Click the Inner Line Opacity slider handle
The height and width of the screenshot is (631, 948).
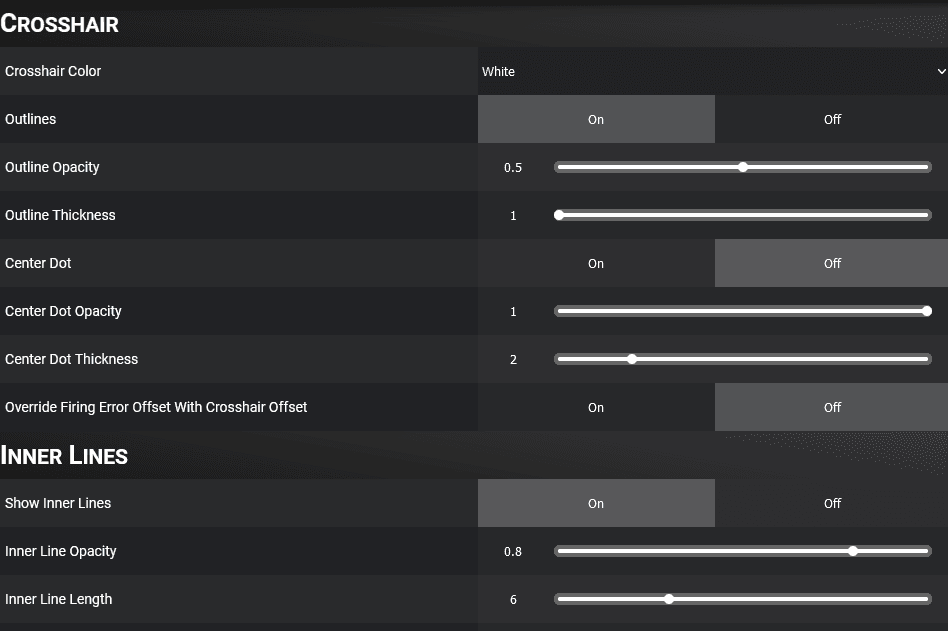[852, 551]
